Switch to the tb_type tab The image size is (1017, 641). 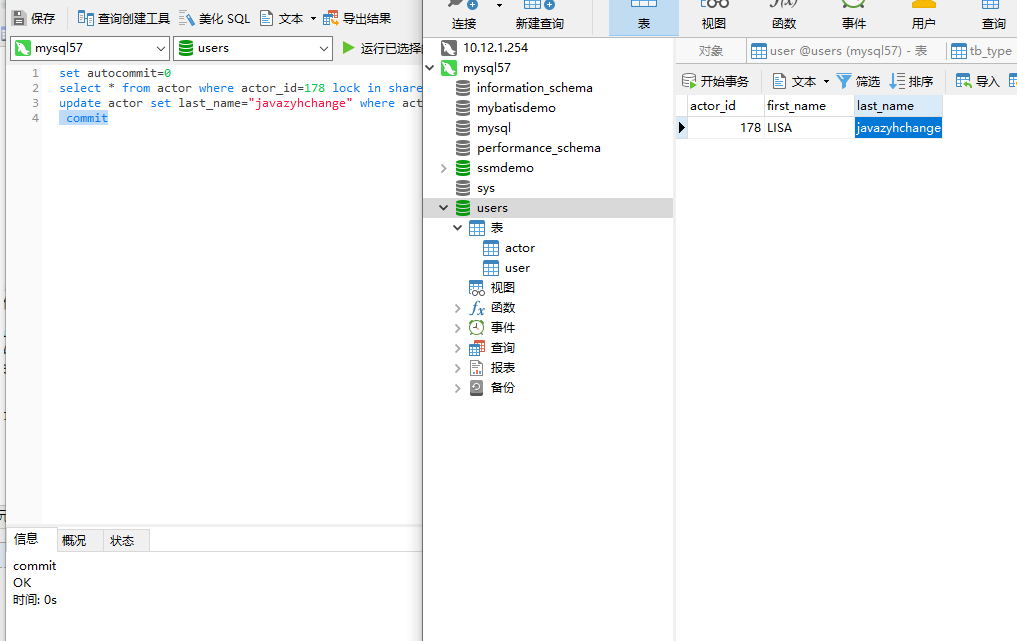(x=982, y=51)
